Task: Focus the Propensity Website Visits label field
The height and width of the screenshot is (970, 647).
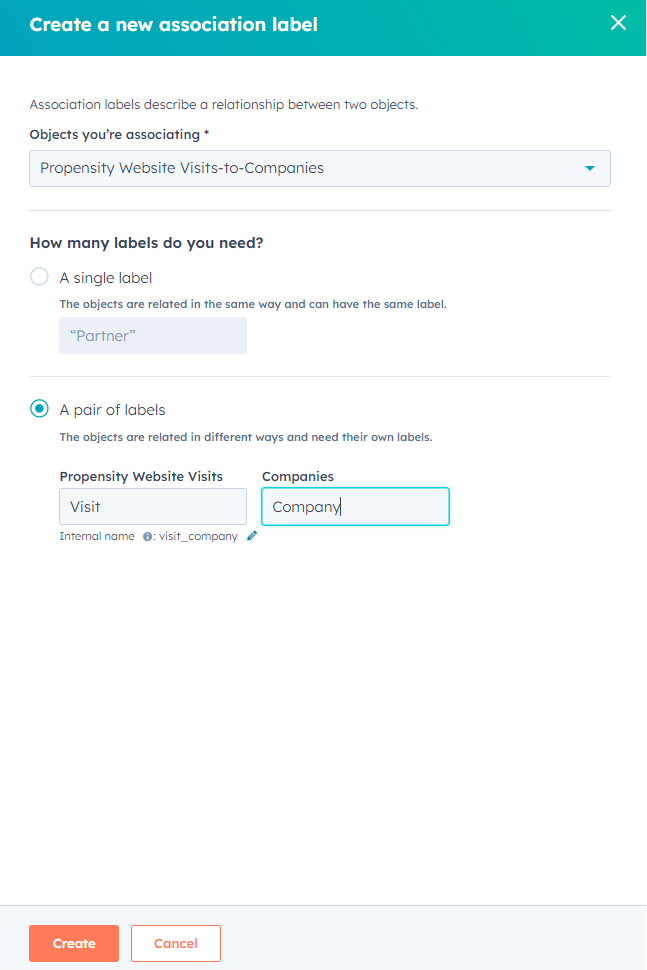Action: 153,507
